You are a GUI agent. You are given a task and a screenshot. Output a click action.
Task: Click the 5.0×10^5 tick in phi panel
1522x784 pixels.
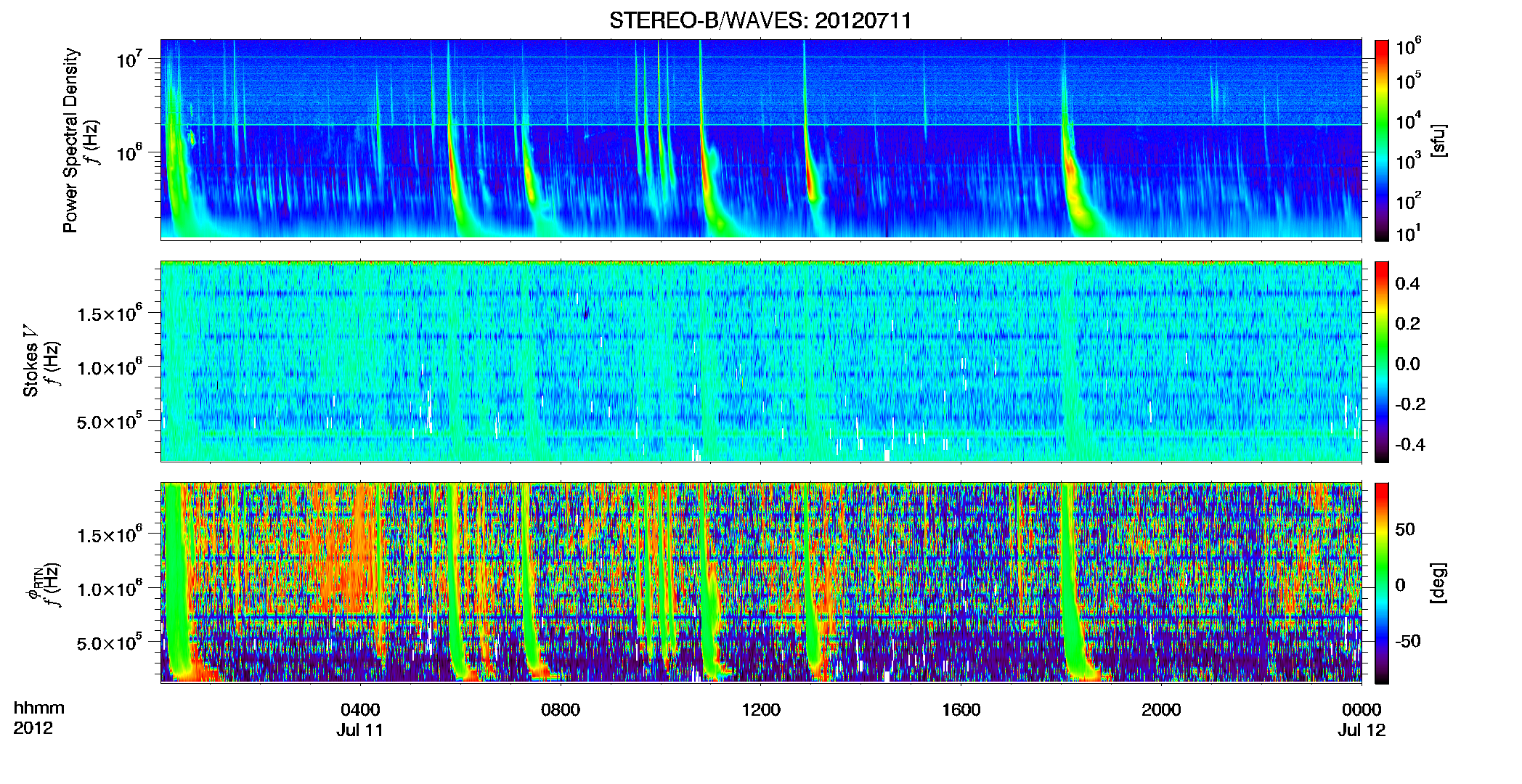[110, 643]
